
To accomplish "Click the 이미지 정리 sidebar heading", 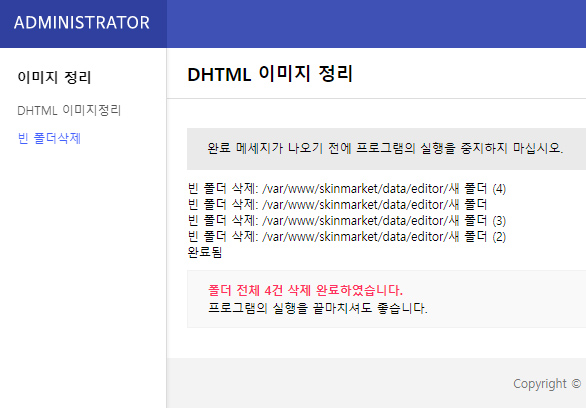I will [54, 77].
